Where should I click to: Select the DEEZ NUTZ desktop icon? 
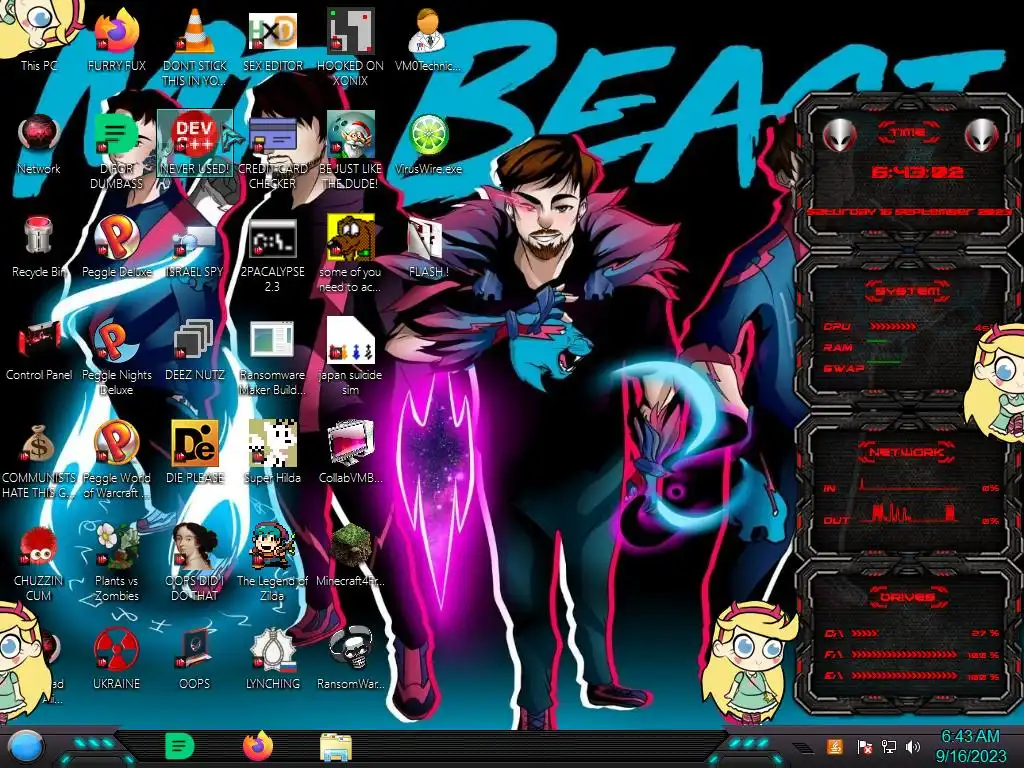[x=195, y=351]
